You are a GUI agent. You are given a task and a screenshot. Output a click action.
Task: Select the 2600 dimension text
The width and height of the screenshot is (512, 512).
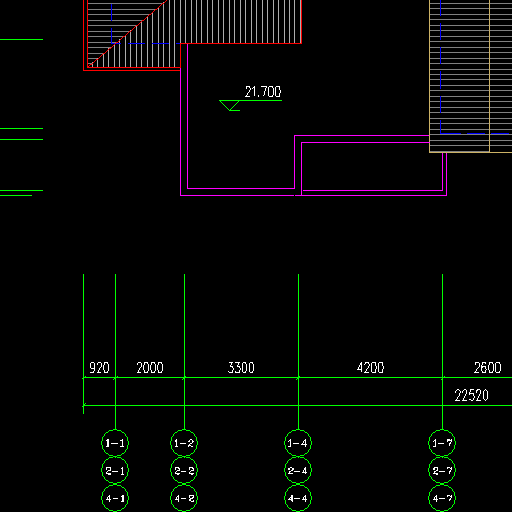pos(488,368)
